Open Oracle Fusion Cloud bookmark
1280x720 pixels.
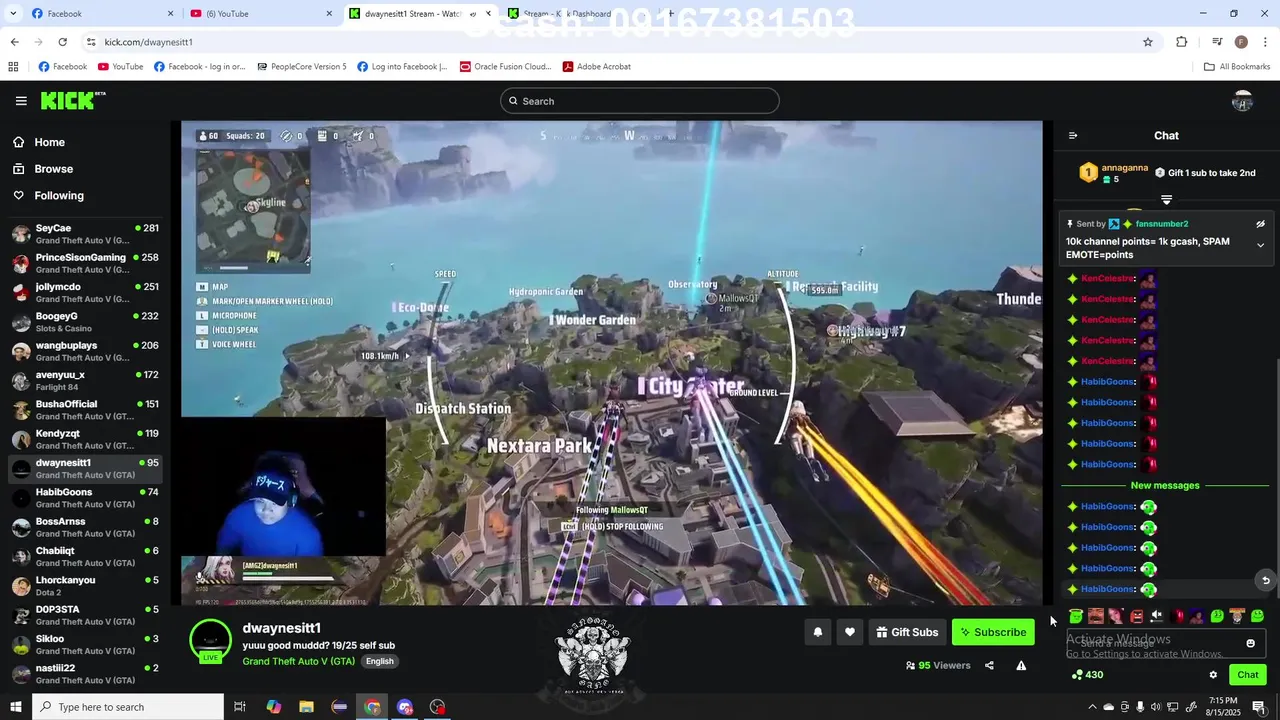(x=506, y=67)
